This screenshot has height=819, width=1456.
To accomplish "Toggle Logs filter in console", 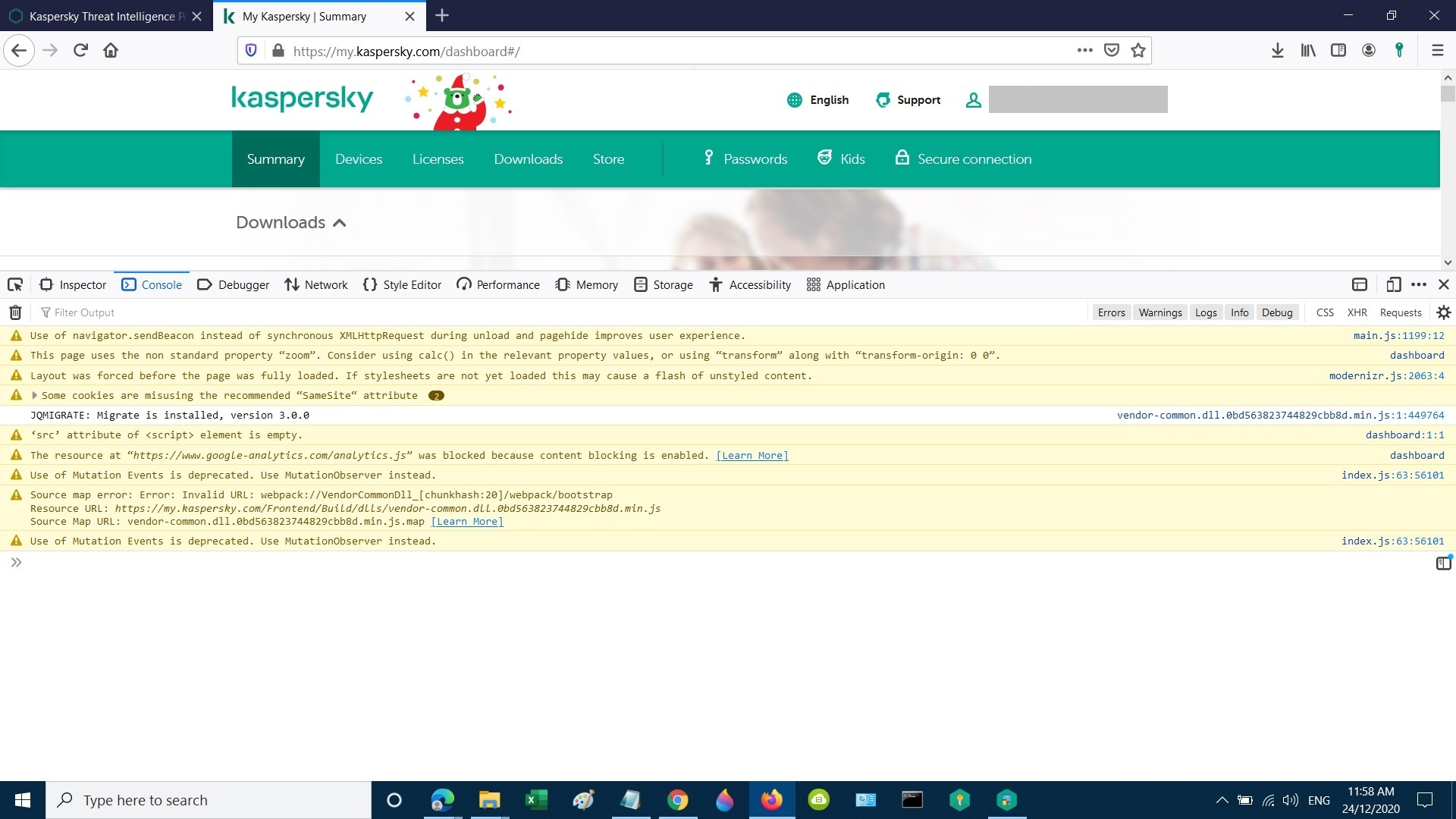I will point(1206,312).
